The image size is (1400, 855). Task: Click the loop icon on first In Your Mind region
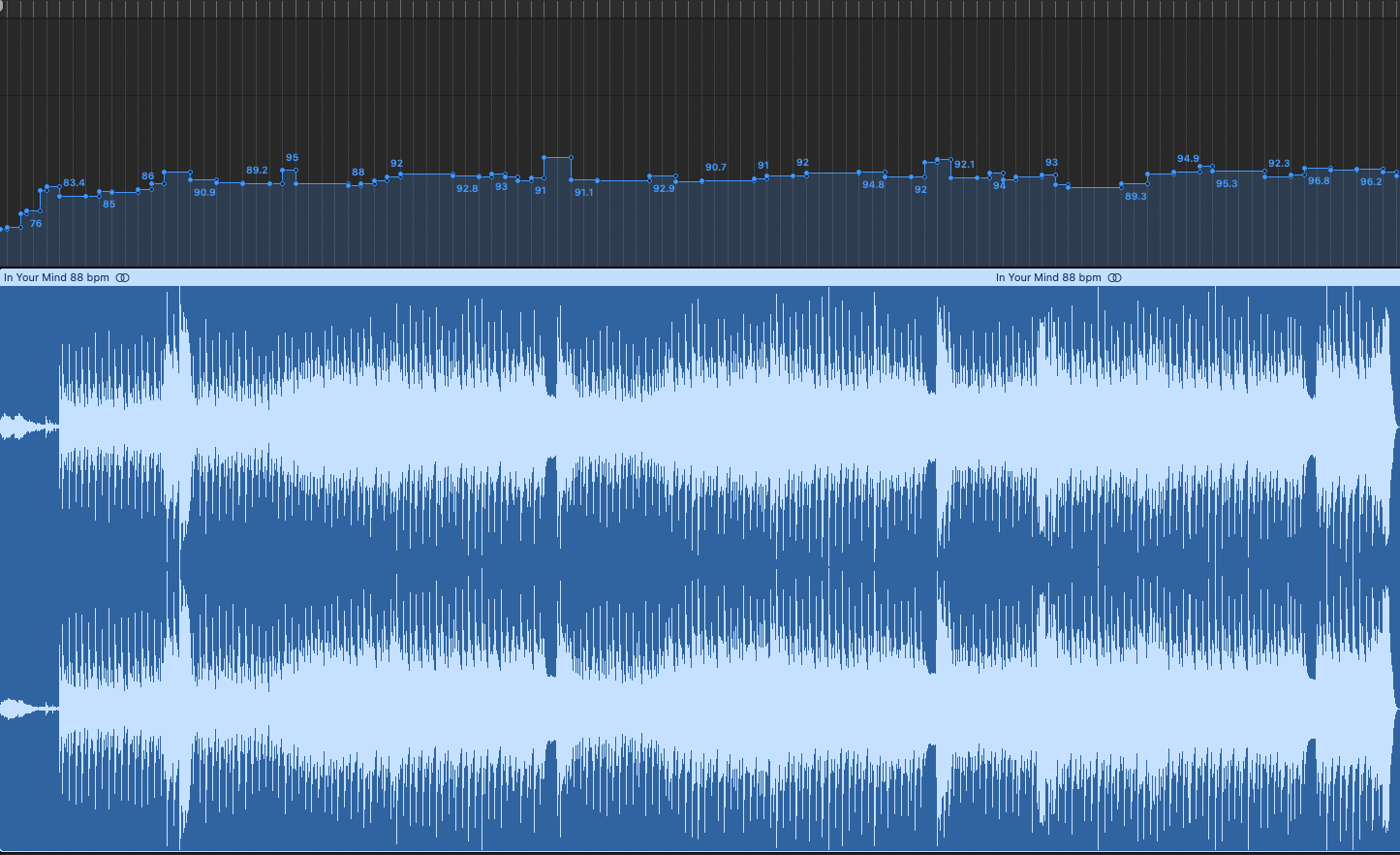click(122, 277)
